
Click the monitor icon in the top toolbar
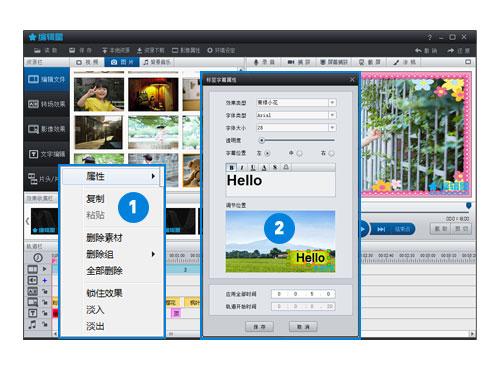(x=175, y=50)
